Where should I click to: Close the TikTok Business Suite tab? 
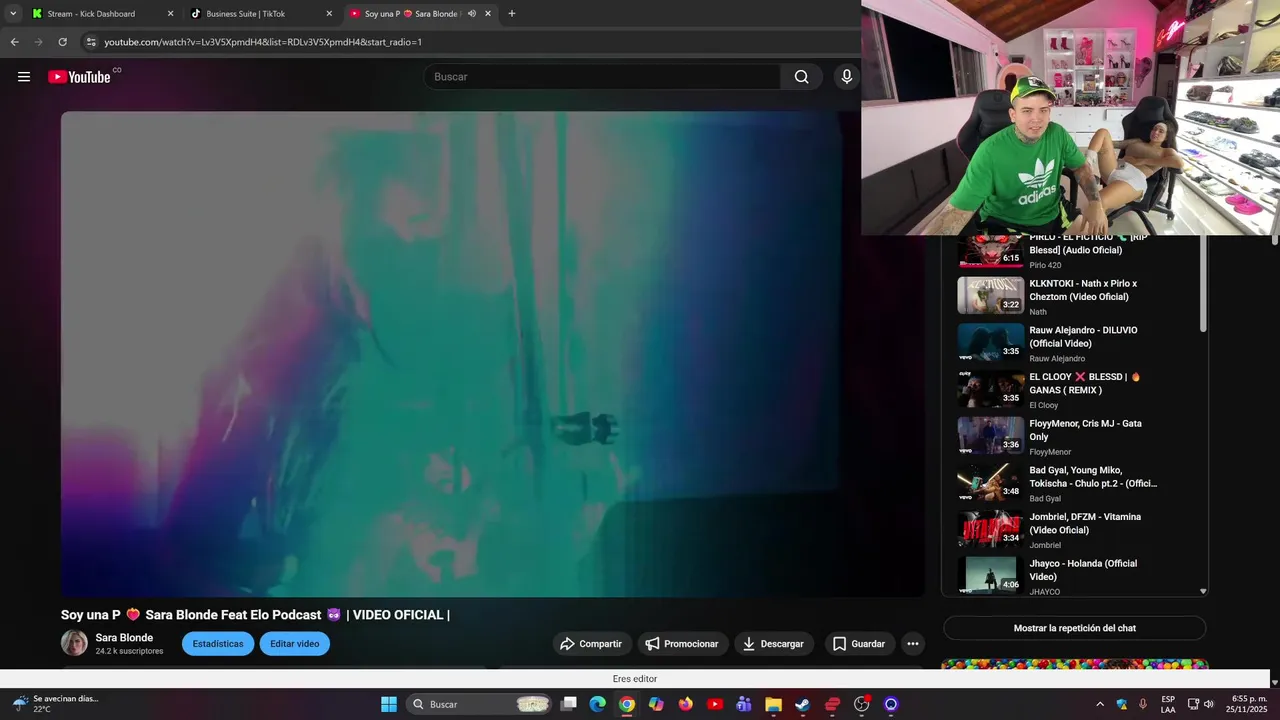click(329, 14)
